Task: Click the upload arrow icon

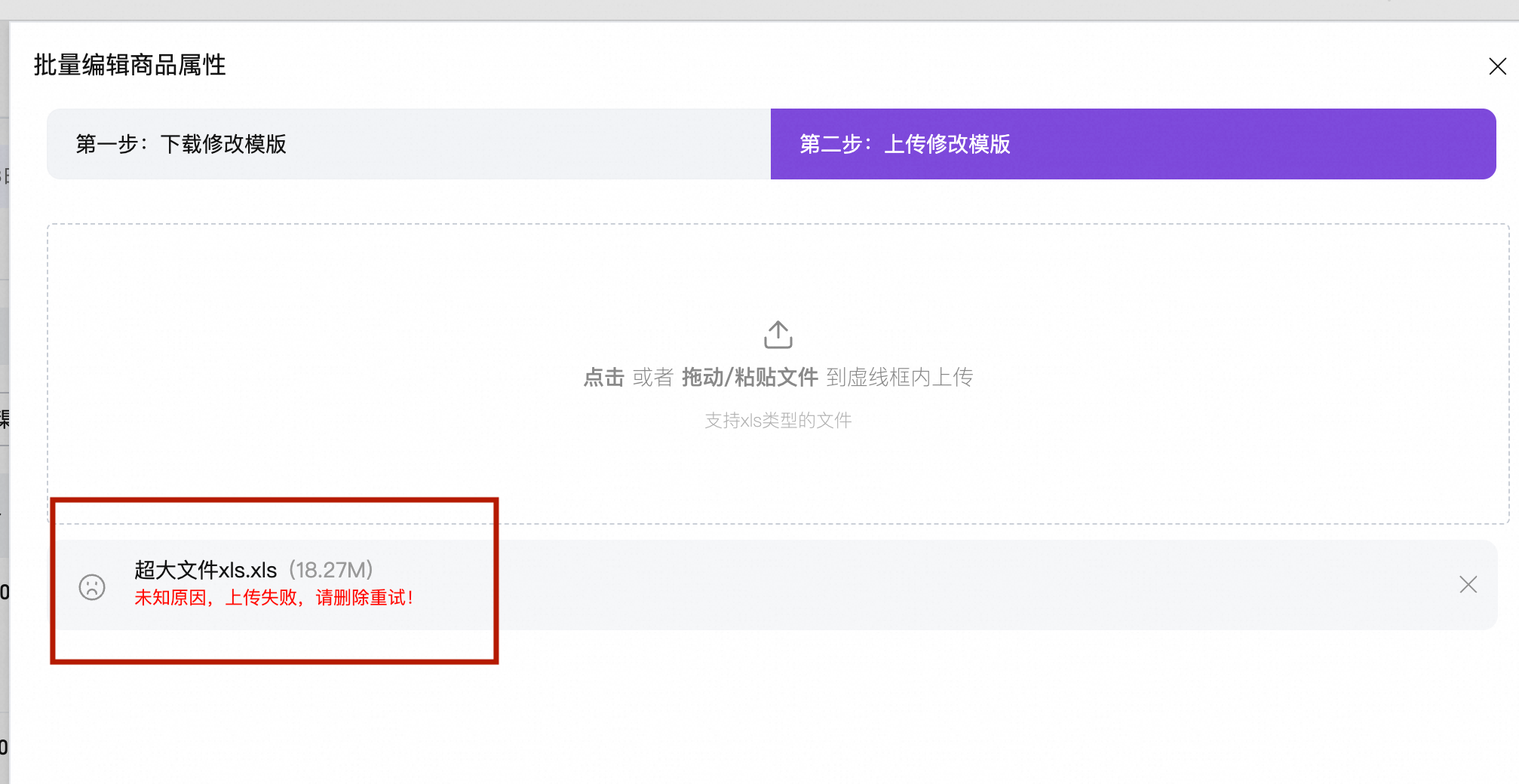Action: (778, 335)
